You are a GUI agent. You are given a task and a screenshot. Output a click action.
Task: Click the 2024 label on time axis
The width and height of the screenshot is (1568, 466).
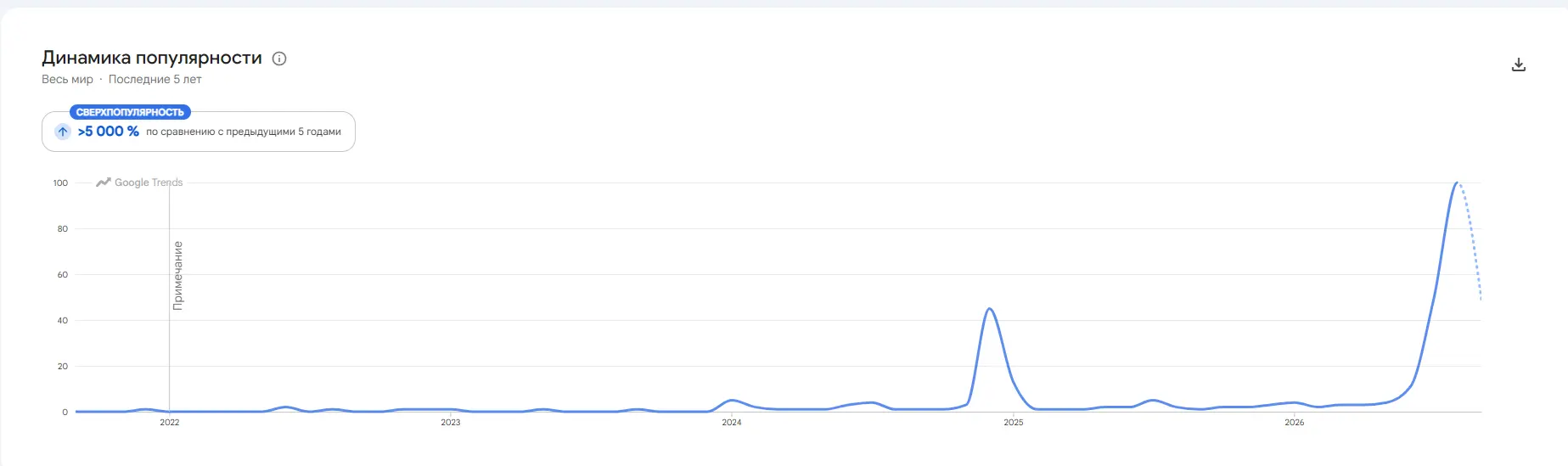pos(732,422)
